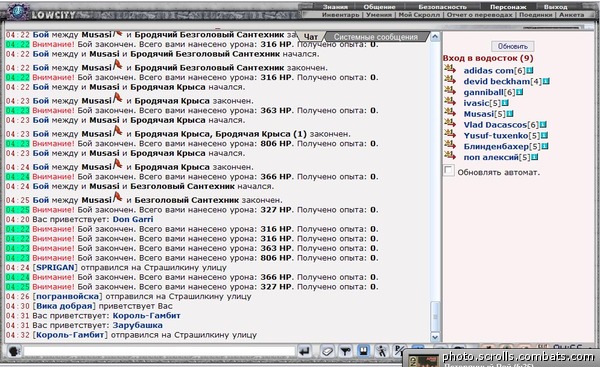This screenshot has height=367, width=600.
Task: Click private message arrow beside ivasic
Action: 450,101
